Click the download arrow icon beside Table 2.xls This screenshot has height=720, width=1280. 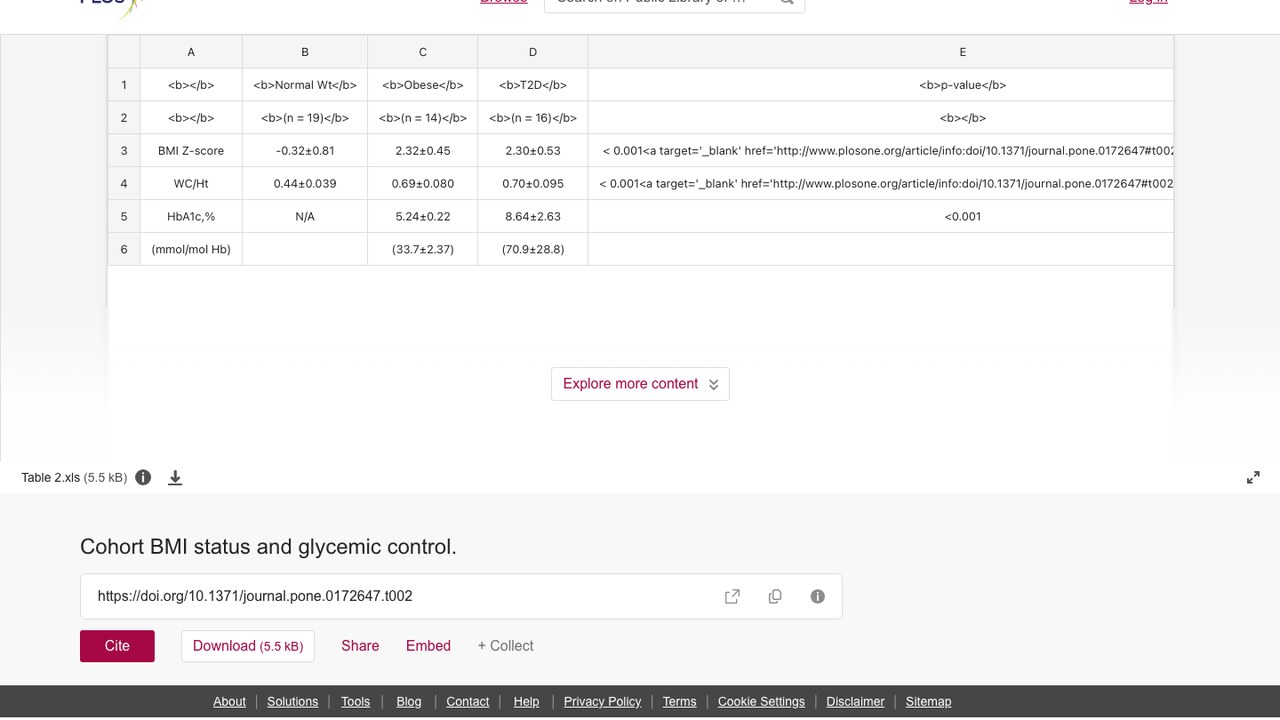point(175,477)
